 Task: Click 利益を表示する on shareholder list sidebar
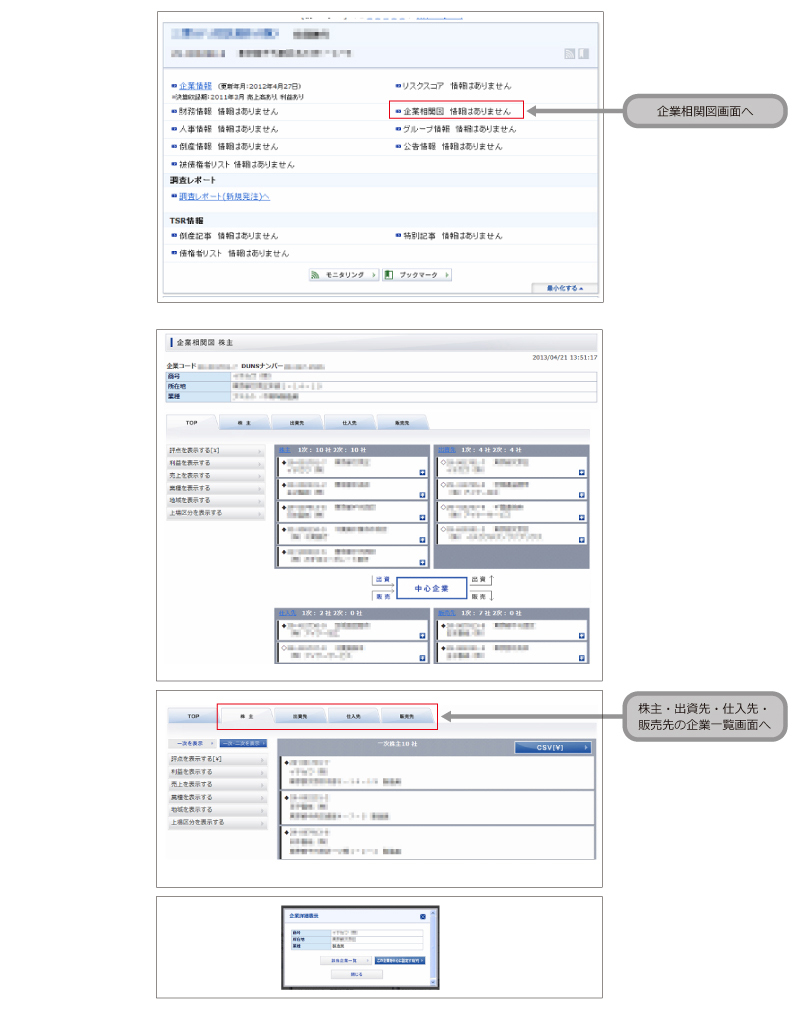pyautogui.click(x=218, y=772)
